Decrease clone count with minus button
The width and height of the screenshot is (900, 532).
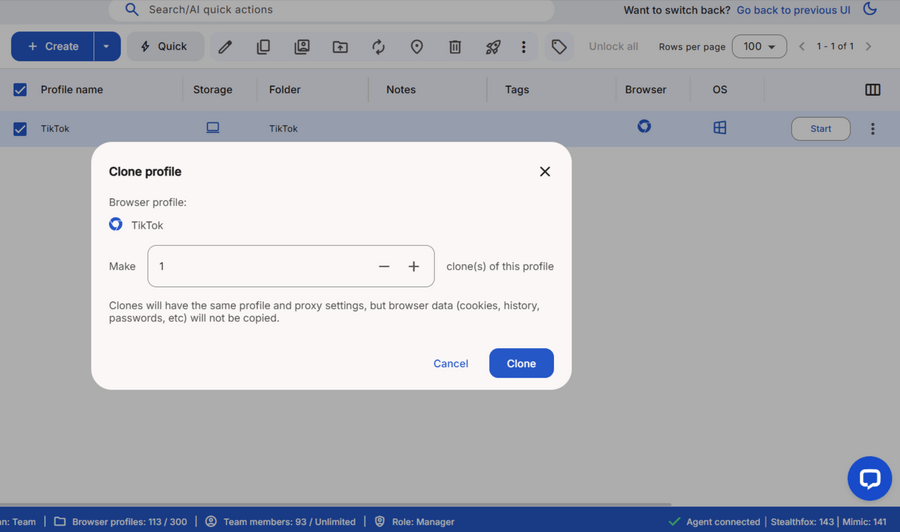coord(384,267)
